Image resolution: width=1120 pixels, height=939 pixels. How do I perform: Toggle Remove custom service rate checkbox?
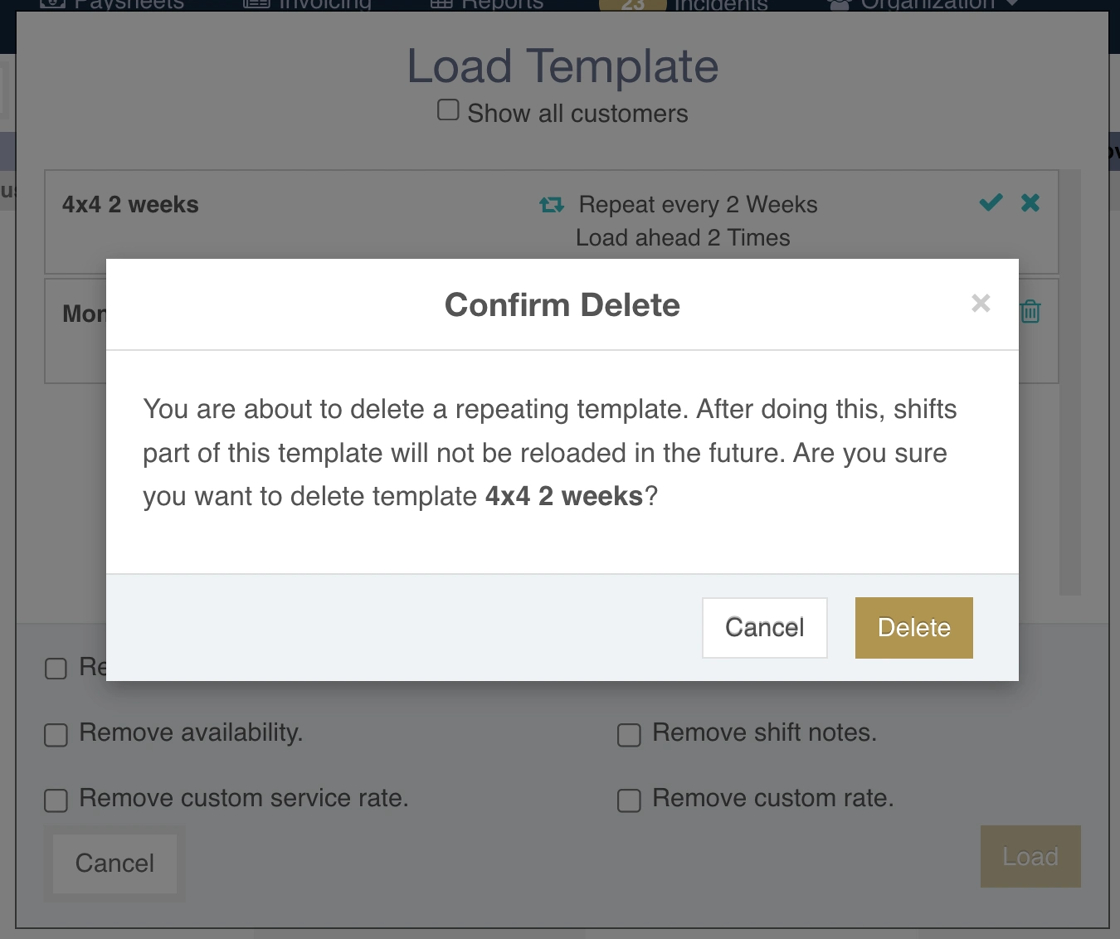coord(56,800)
